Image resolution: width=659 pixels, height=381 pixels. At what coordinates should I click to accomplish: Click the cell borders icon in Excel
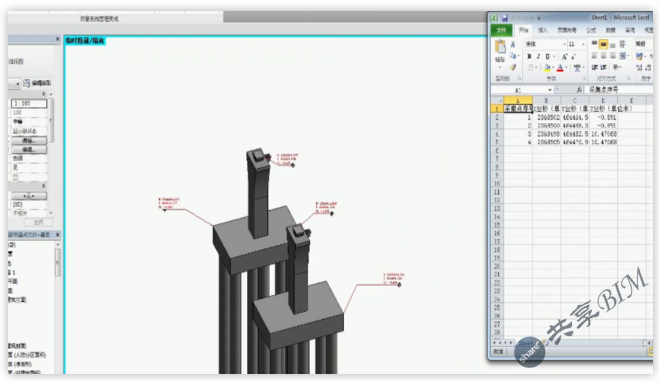point(530,68)
